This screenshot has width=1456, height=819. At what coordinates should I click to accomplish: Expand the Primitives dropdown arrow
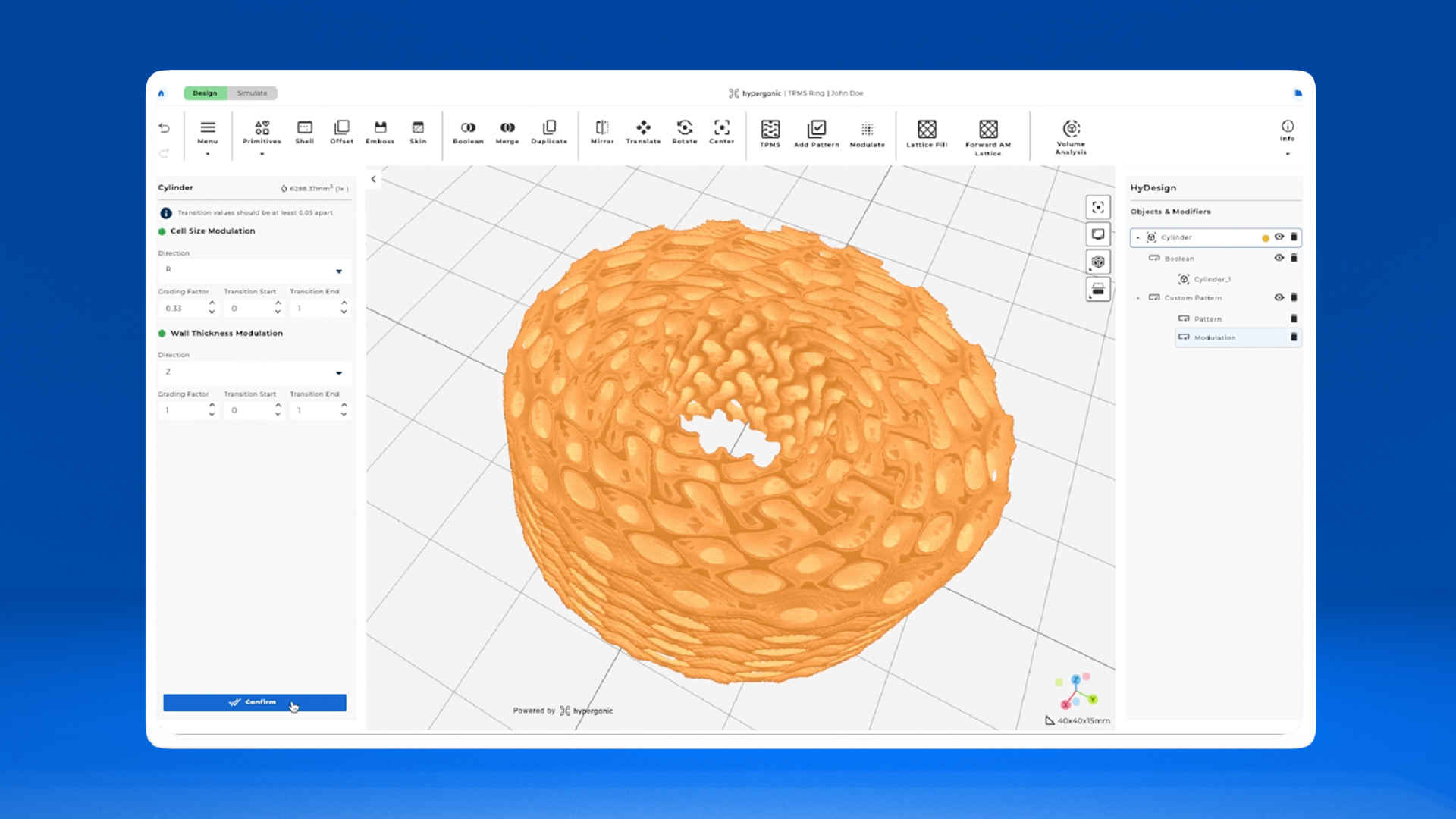click(x=262, y=154)
